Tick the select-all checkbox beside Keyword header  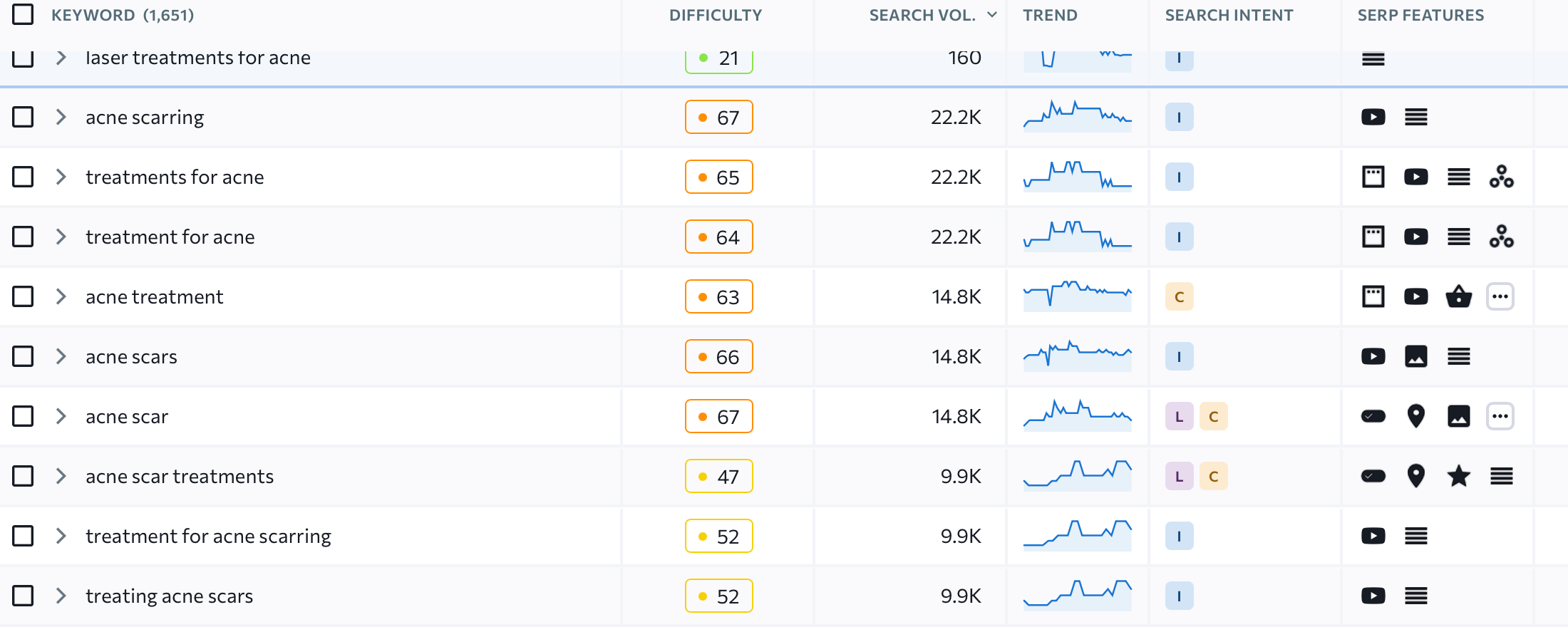[23, 14]
